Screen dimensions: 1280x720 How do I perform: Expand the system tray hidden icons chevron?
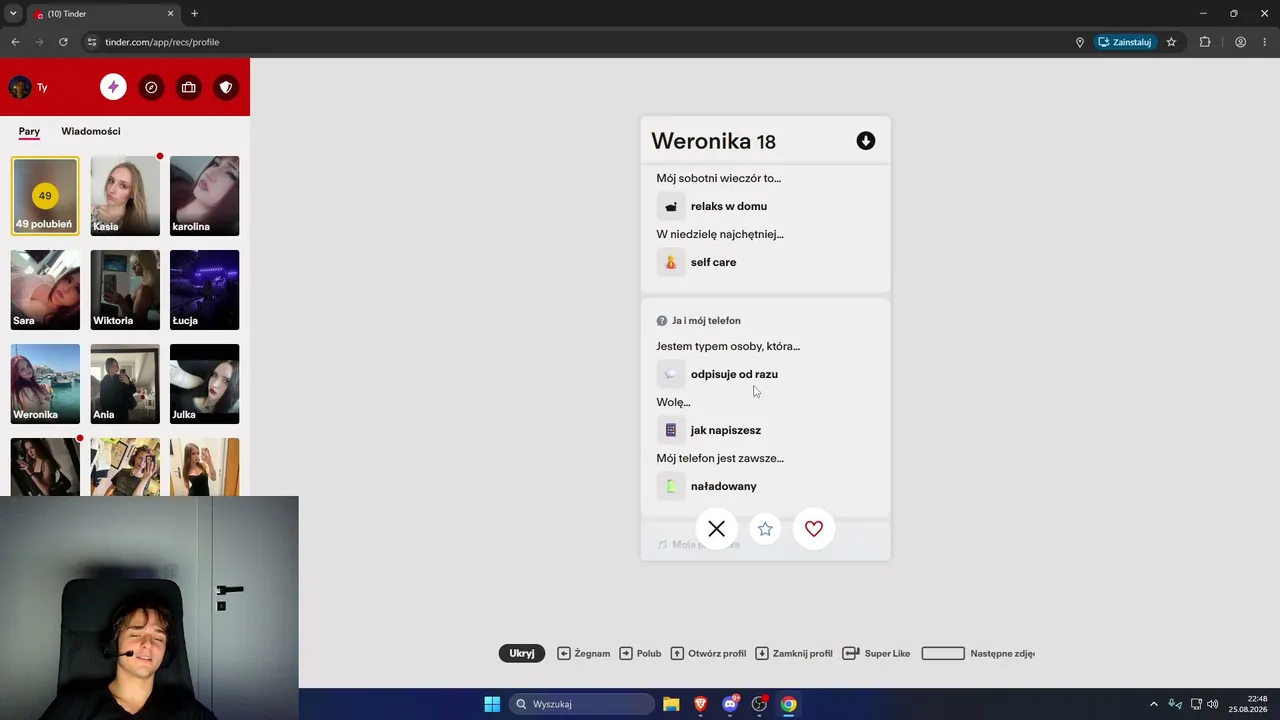click(1153, 704)
